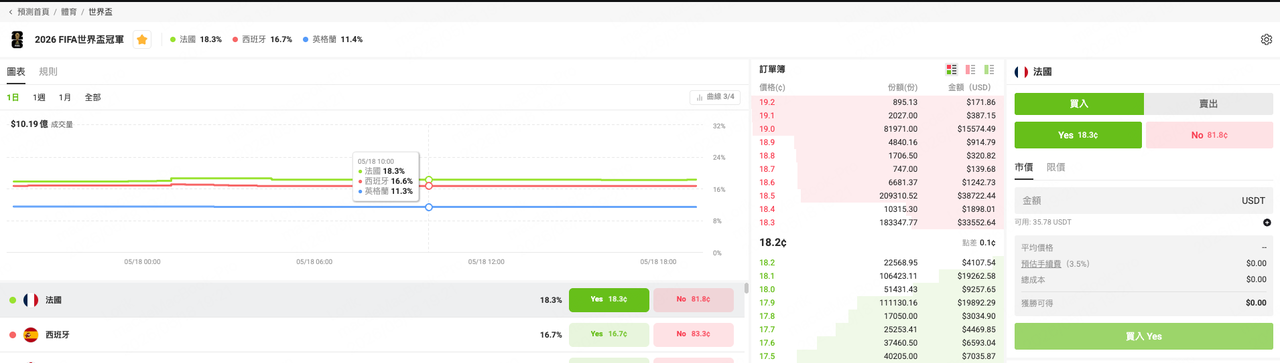This screenshot has width=1280, height=363.
Task: Click the plus icon to deposit USDT
Action: 1267,222
